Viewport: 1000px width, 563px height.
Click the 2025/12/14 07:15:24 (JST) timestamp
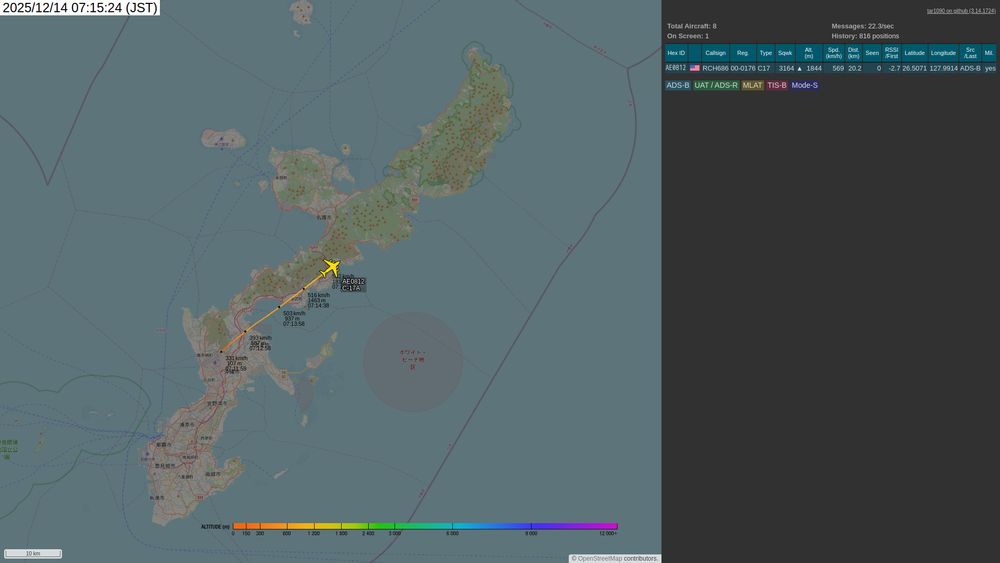[80, 8]
